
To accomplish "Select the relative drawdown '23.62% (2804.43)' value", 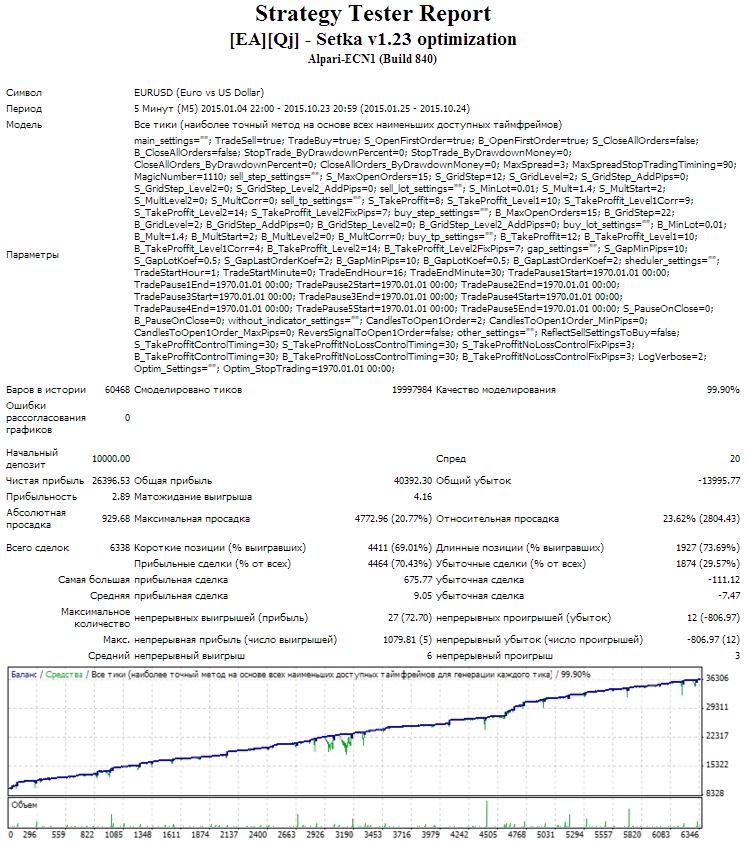I will 701,519.
